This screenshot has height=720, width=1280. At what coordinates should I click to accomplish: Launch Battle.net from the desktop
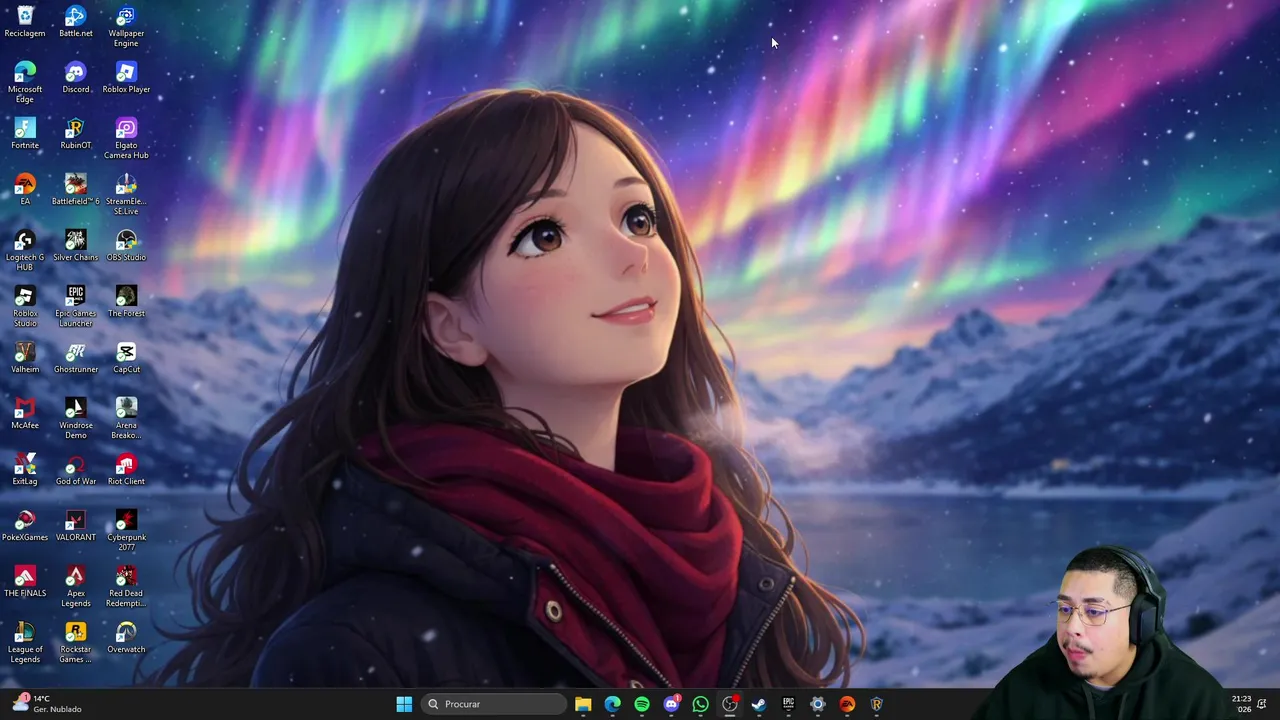(75, 22)
